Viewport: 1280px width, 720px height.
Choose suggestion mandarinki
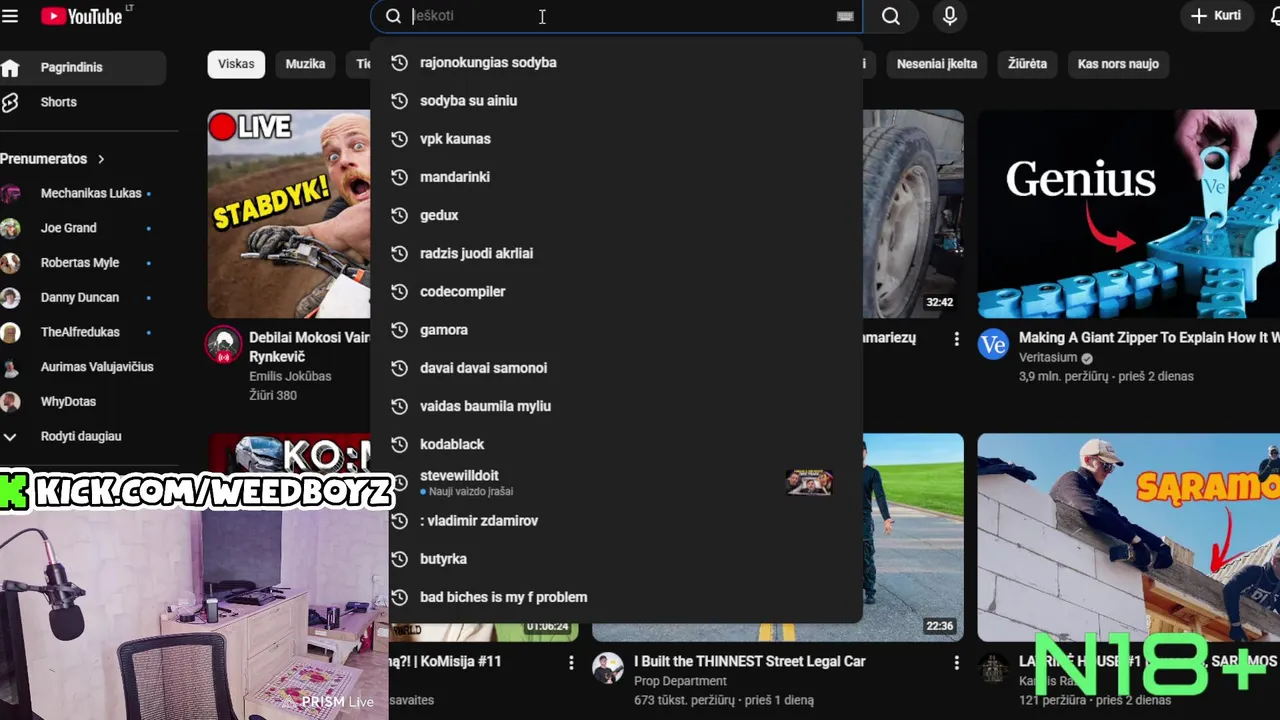click(616, 177)
